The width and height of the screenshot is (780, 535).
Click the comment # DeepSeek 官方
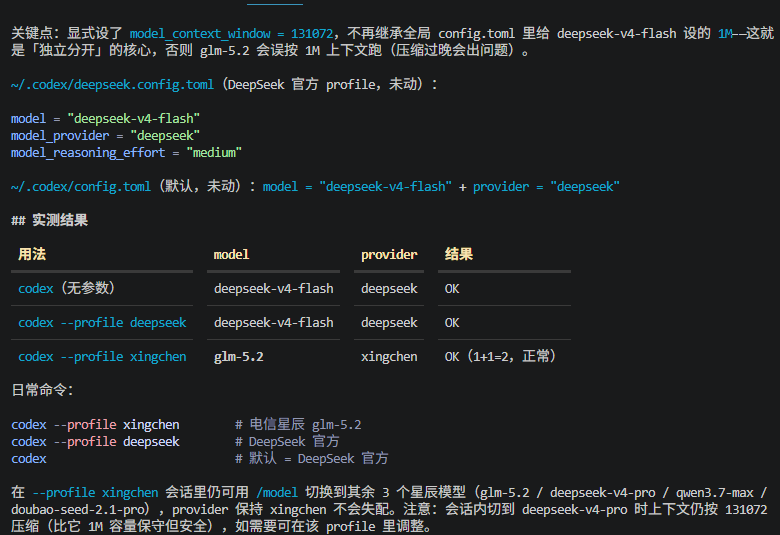[x=287, y=441]
